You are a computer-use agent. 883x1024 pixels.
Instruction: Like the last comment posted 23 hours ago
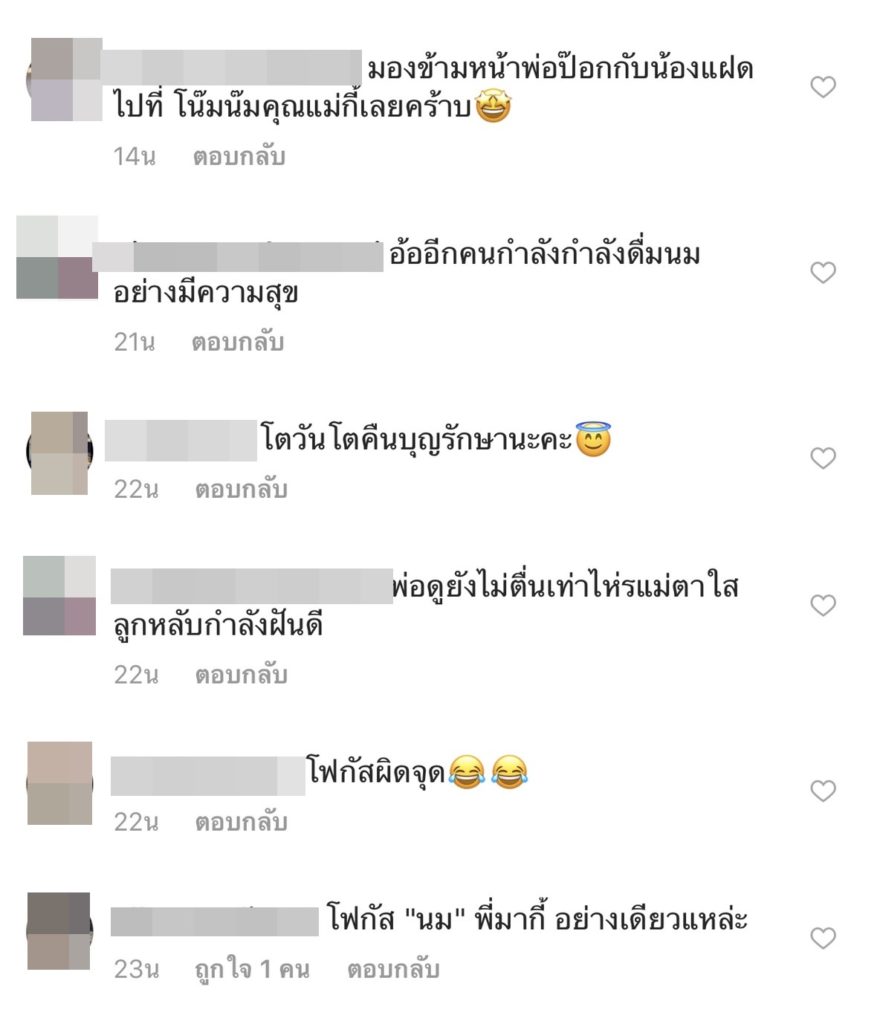[823, 938]
